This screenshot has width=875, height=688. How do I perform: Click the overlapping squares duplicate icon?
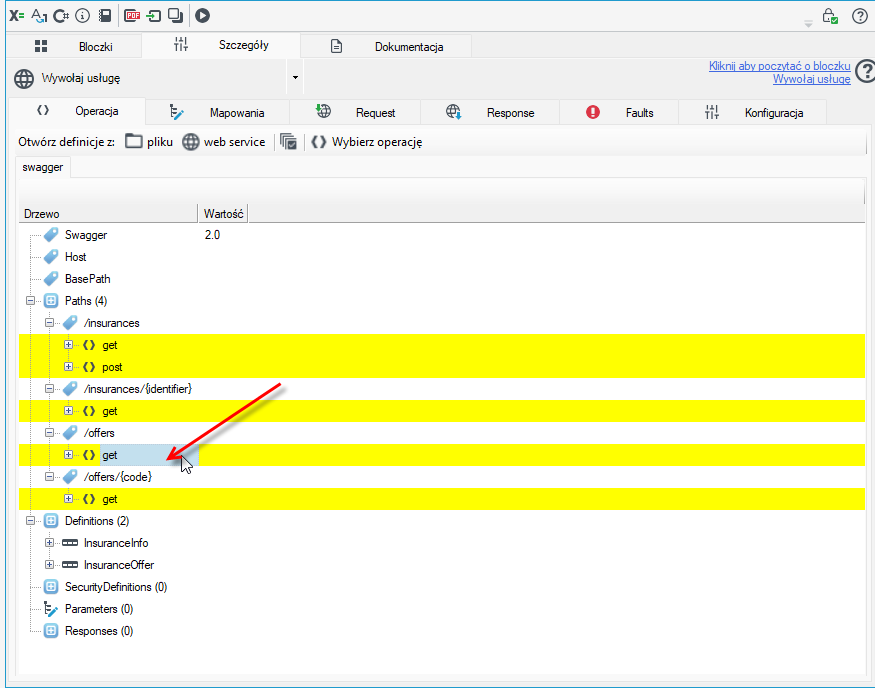176,16
